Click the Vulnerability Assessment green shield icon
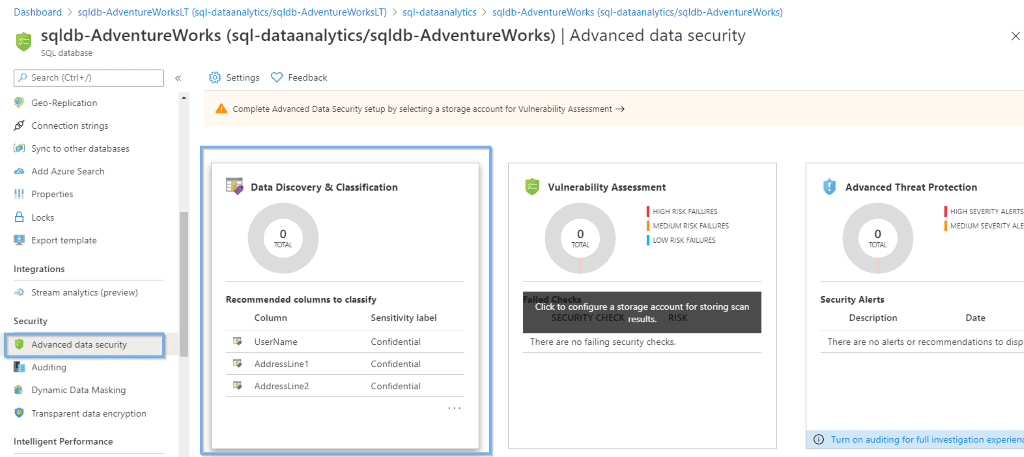This screenshot has height=457, width=1024. 532,187
